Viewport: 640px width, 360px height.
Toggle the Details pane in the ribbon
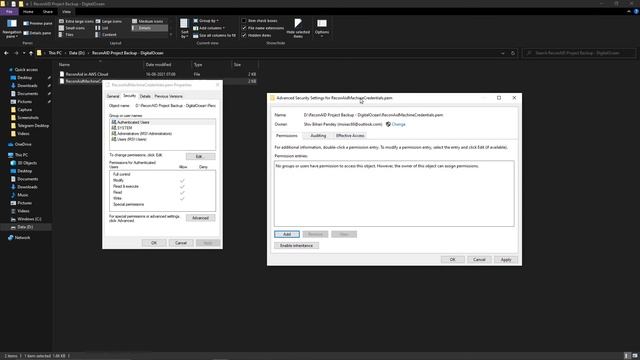(x=37, y=33)
